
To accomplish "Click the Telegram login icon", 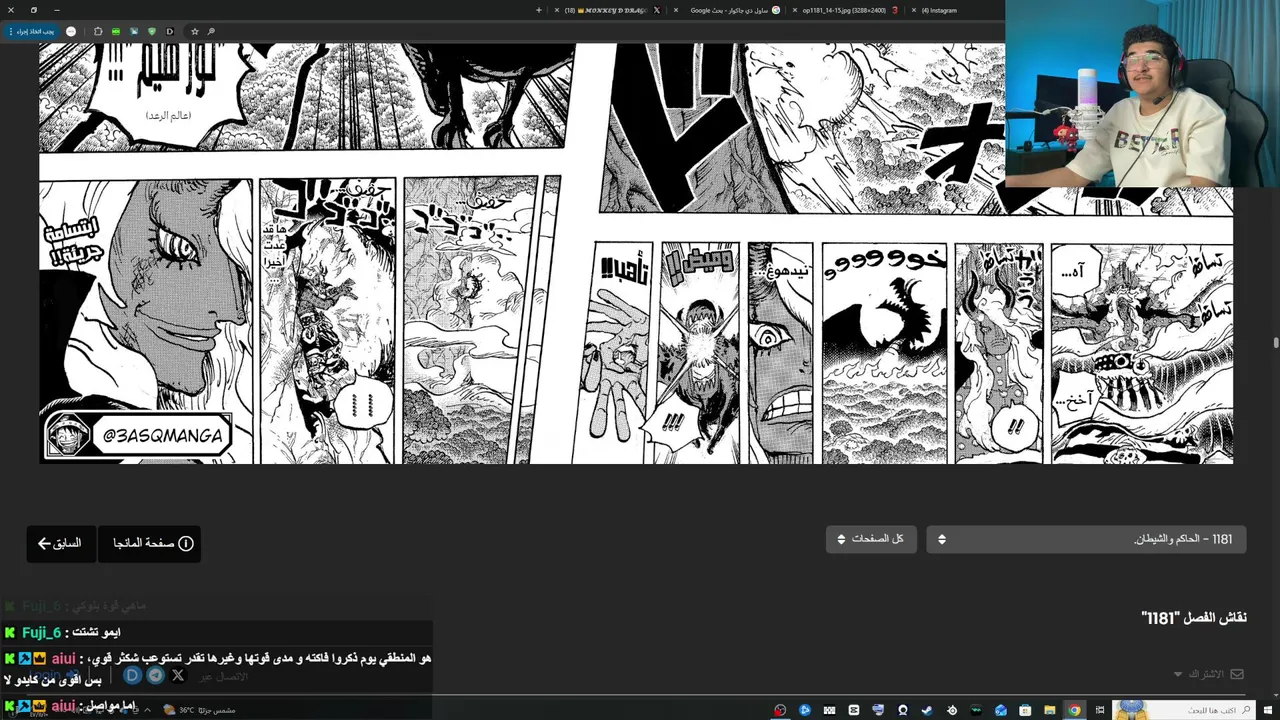I will [x=155, y=675].
